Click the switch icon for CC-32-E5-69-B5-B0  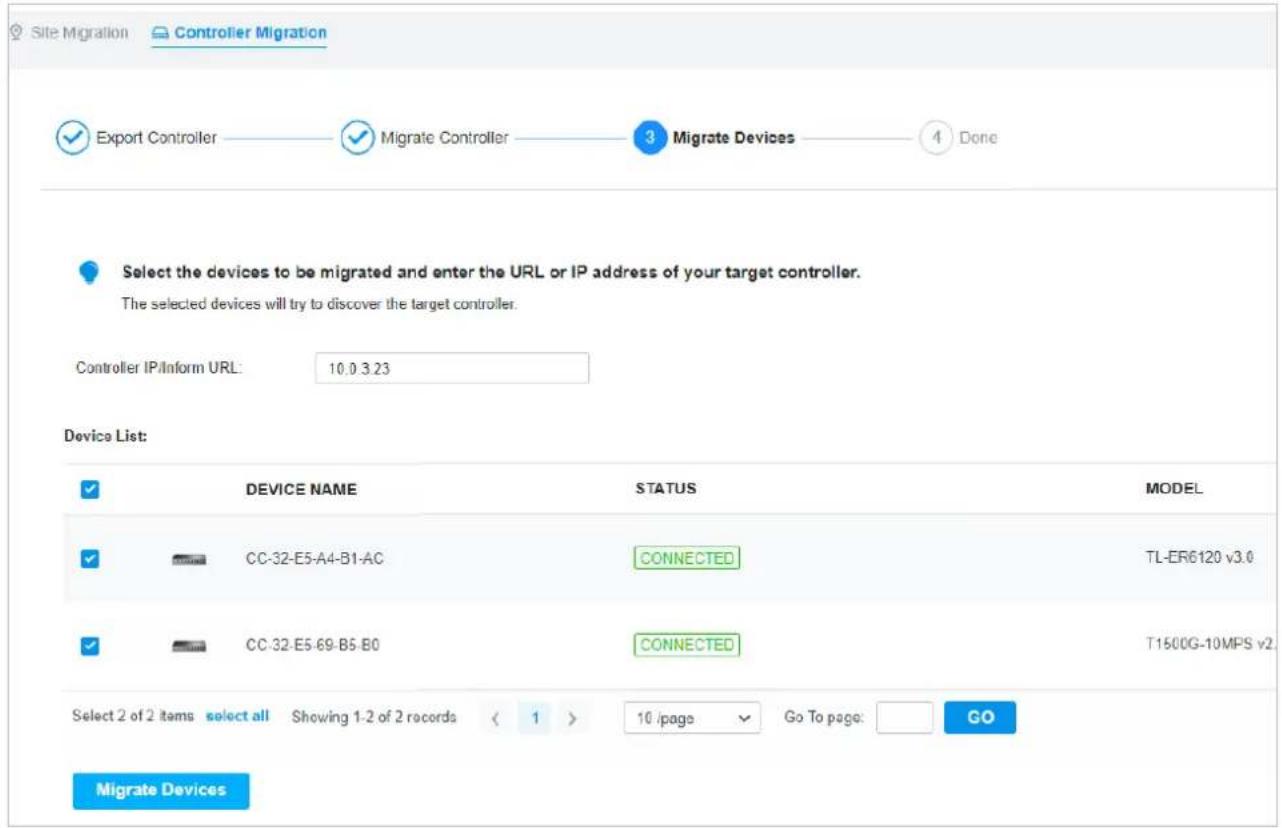pos(189,646)
